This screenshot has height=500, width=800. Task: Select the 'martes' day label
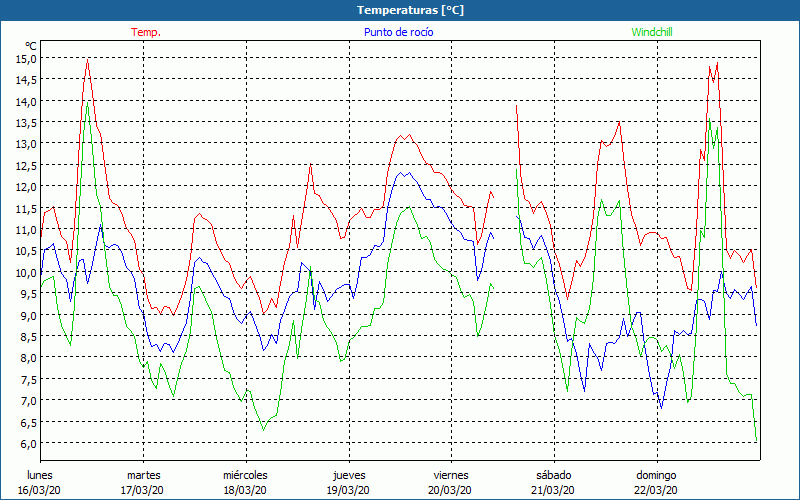click(143, 475)
